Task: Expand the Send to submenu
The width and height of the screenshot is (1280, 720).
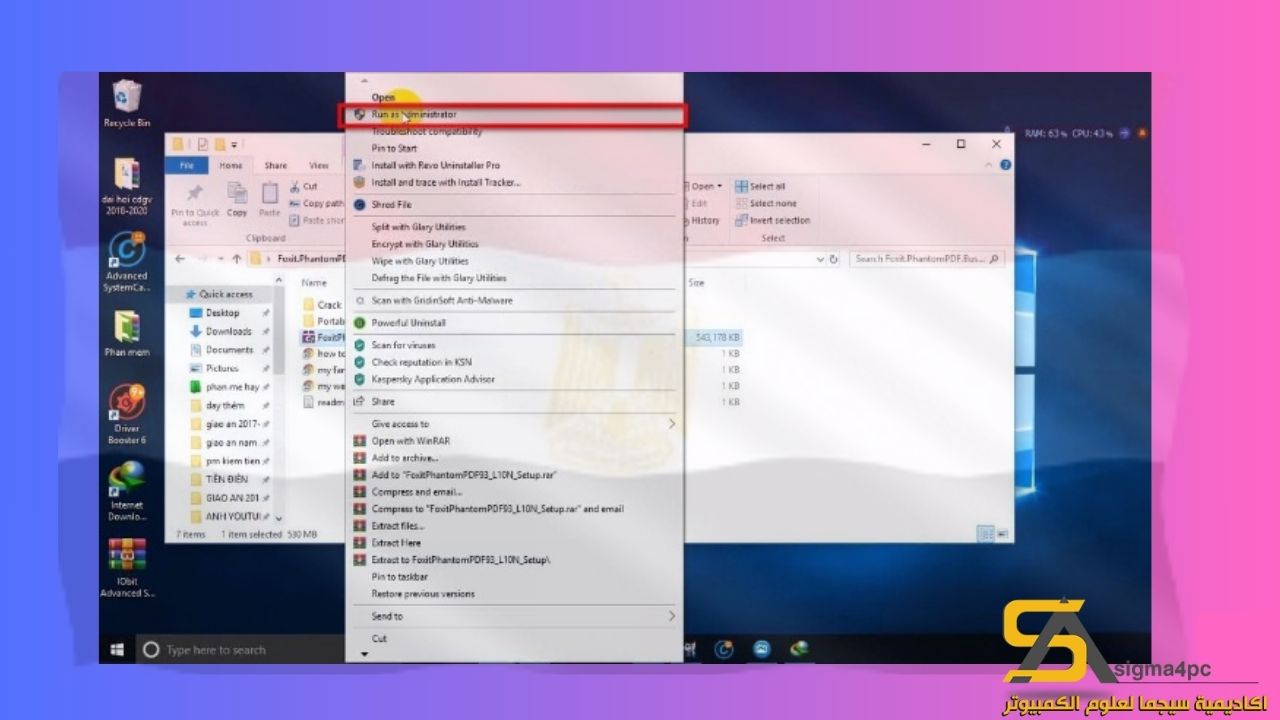Action: (x=514, y=616)
